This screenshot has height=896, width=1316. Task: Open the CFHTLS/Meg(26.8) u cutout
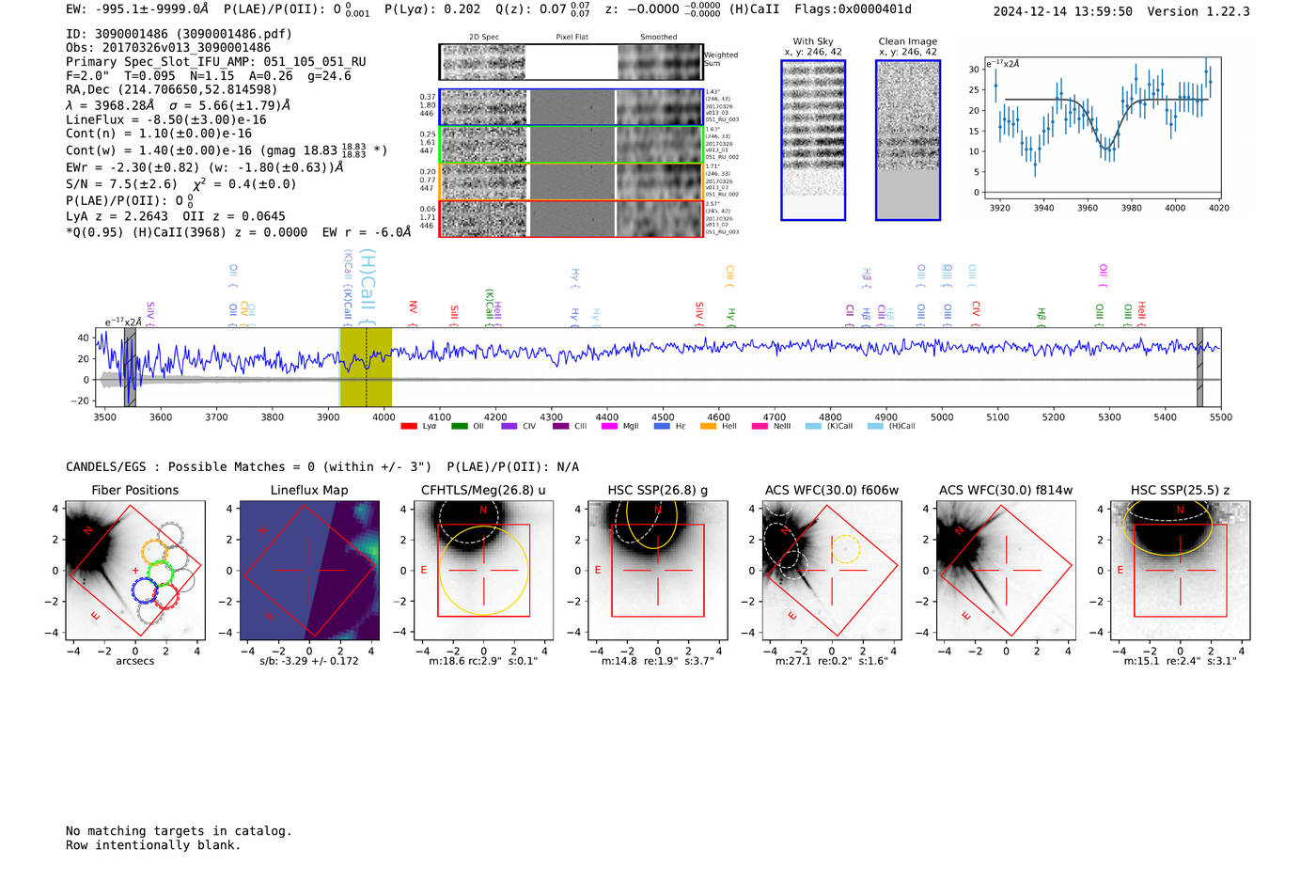point(483,571)
